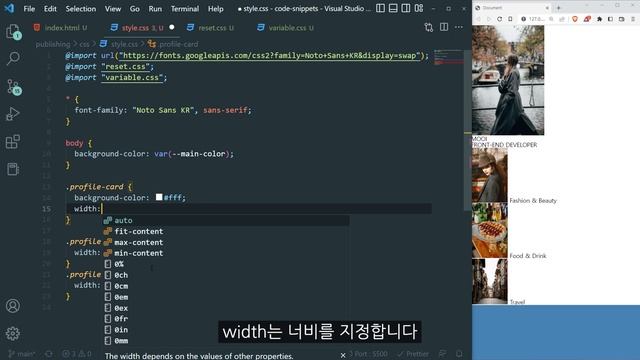The height and width of the screenshot is (360, 640).
Task: Click Port 5500 Live Server status
Action: (x=368, y=354)
